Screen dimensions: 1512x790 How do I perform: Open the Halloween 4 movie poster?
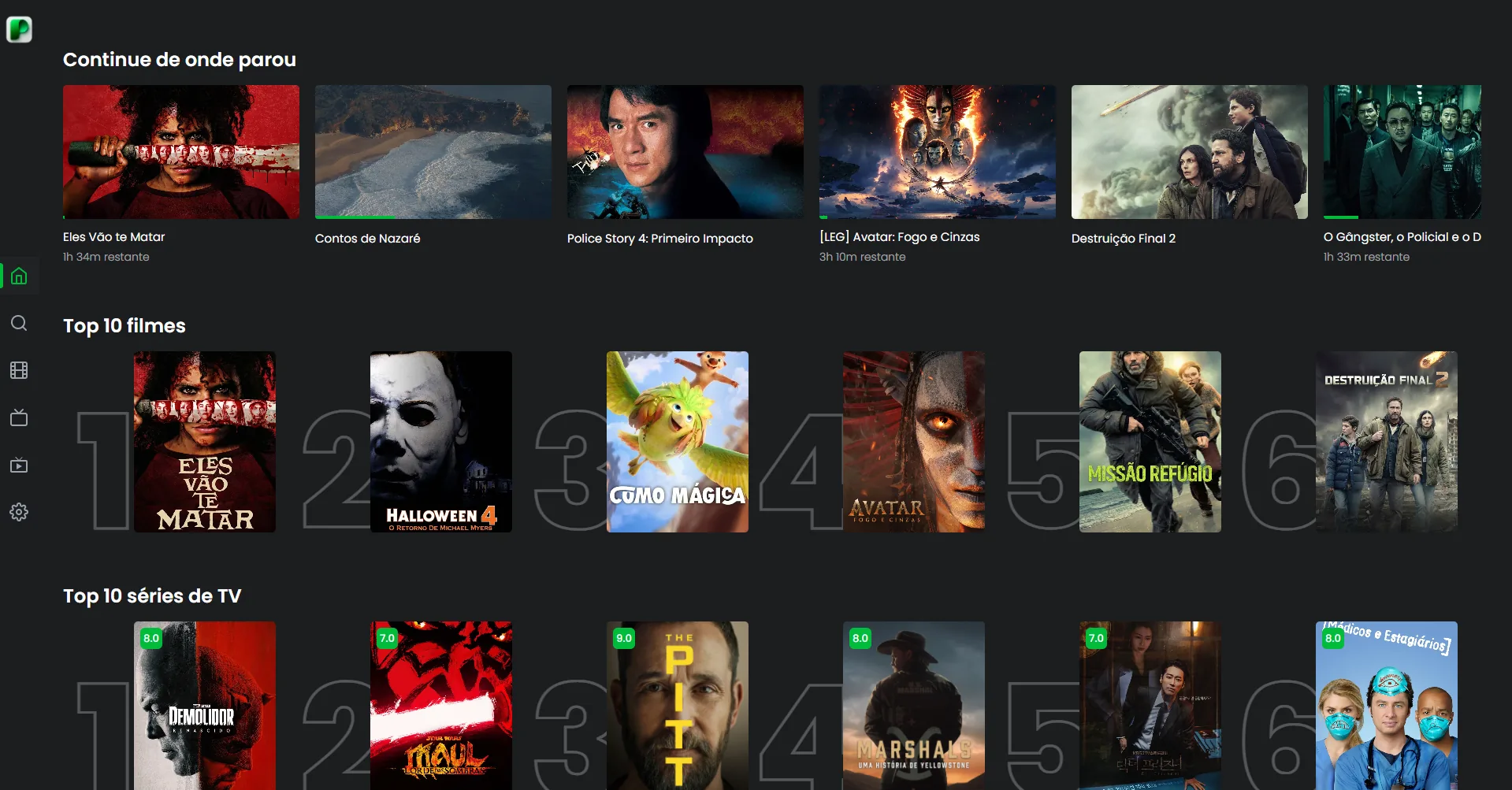441,442
